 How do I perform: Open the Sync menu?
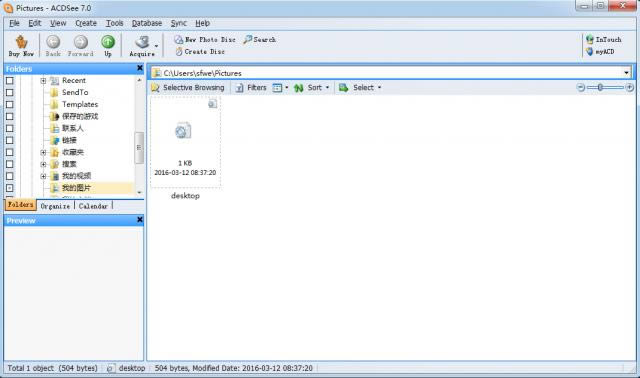pos(178,23)
